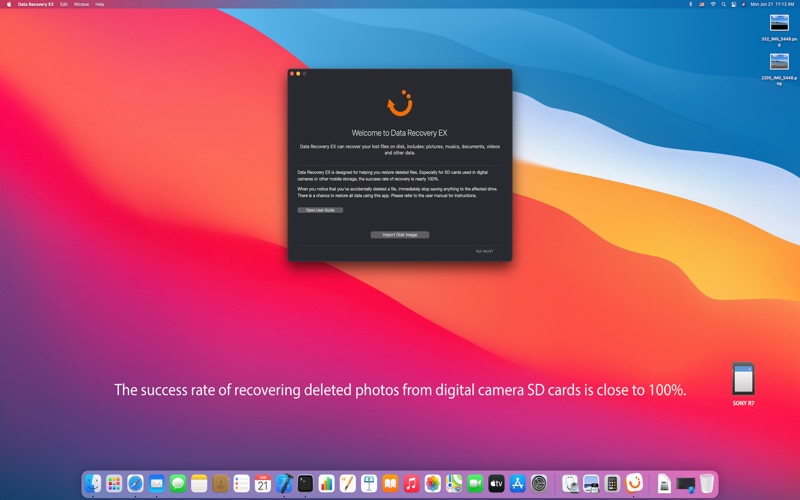Image resolution: width=800 pixels, height=500 pixels.
Task: Open Xcode from the Dock
Action: coord(284,483)
